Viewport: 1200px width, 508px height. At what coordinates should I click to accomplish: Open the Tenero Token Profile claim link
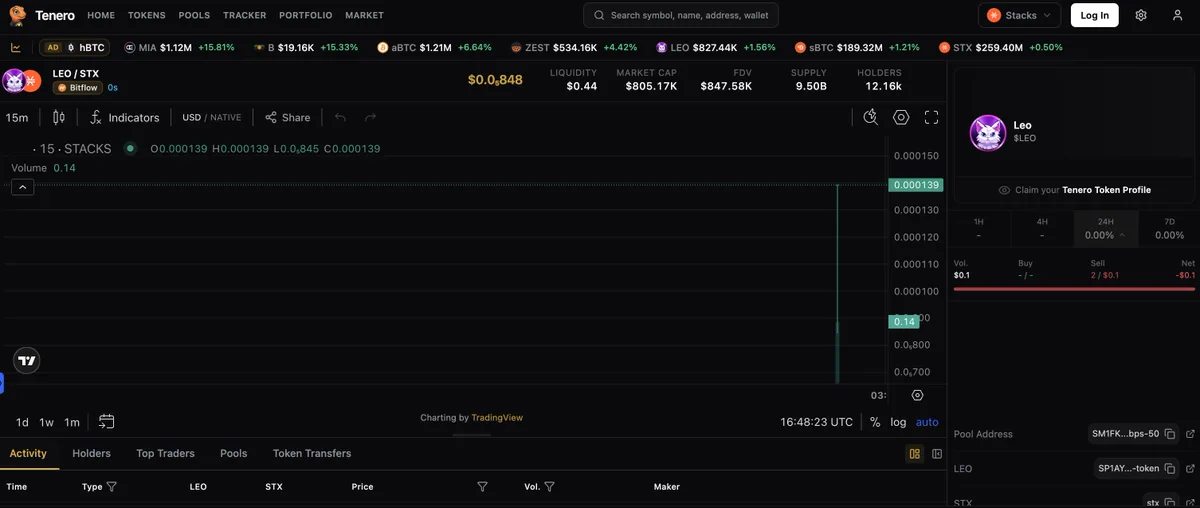[x=1106, y=190]
